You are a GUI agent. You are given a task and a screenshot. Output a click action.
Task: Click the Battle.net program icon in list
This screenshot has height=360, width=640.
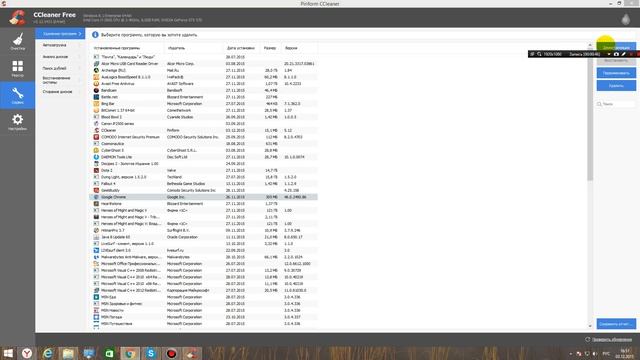[x=96, y=97]
